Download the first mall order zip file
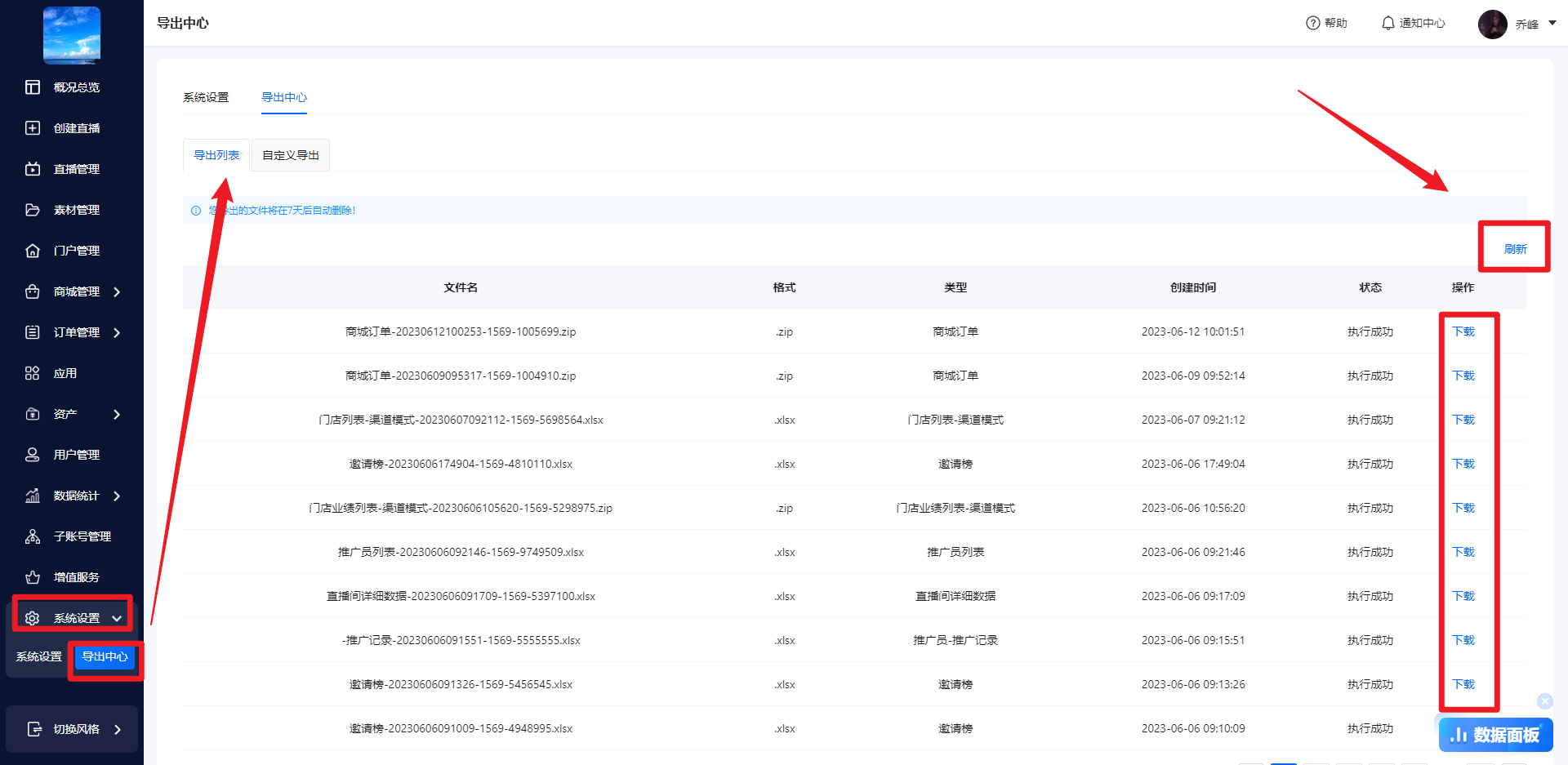 (x=1463, y=331)
